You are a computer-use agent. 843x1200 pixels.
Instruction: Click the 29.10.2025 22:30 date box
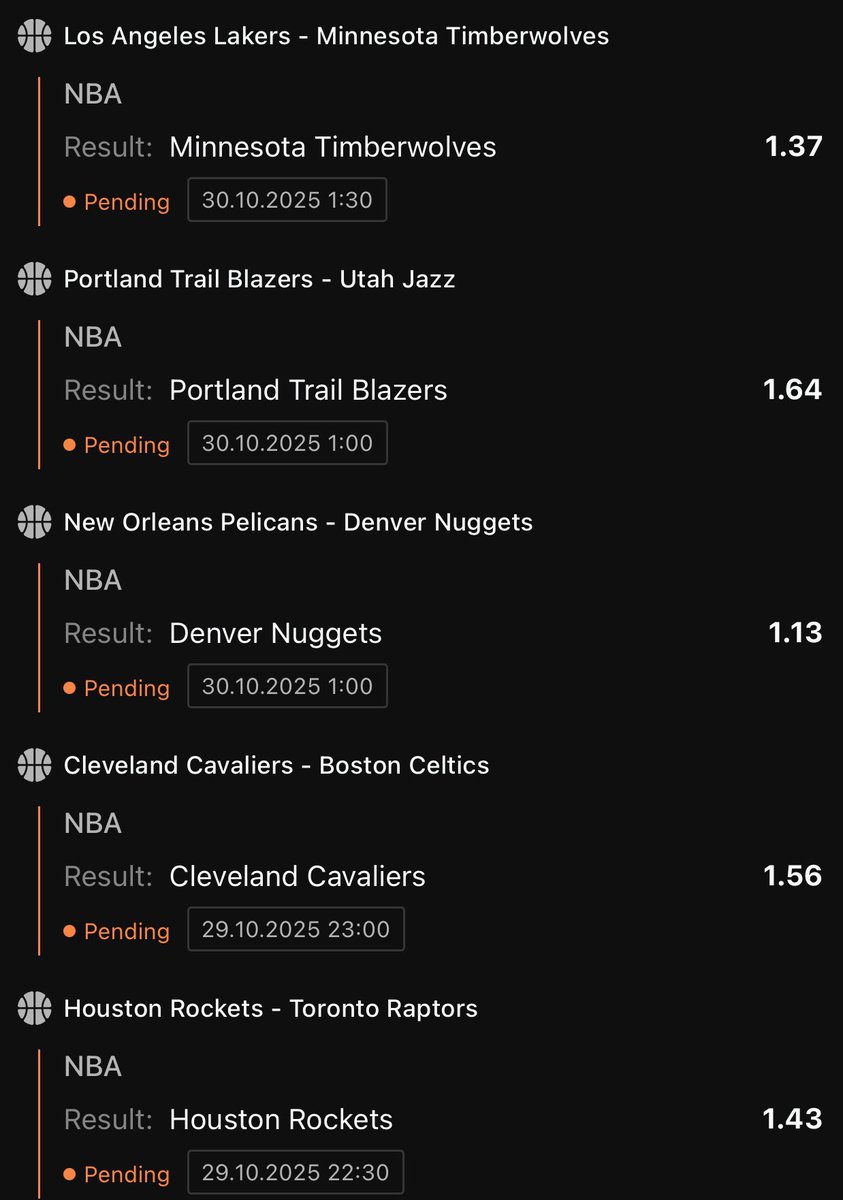tap(296, 1173)
